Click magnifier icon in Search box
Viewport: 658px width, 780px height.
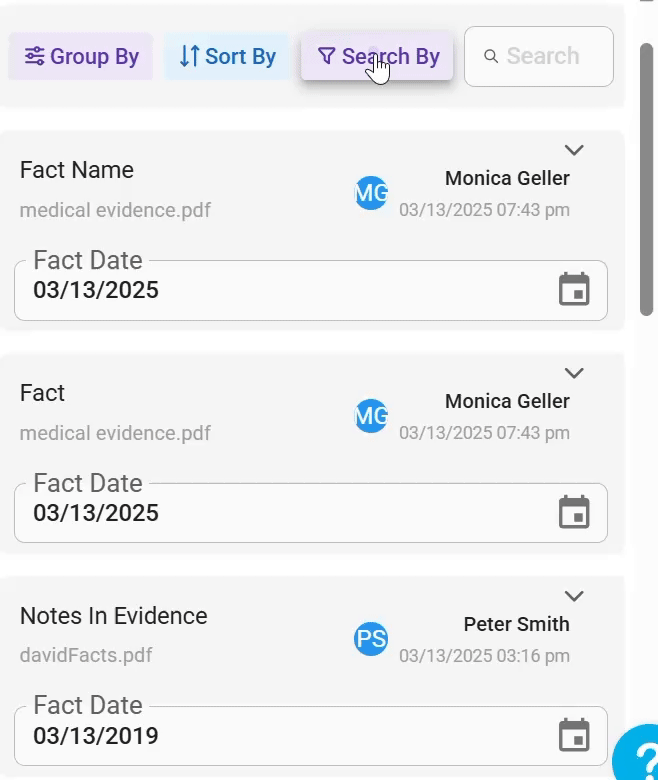[491, 56]
